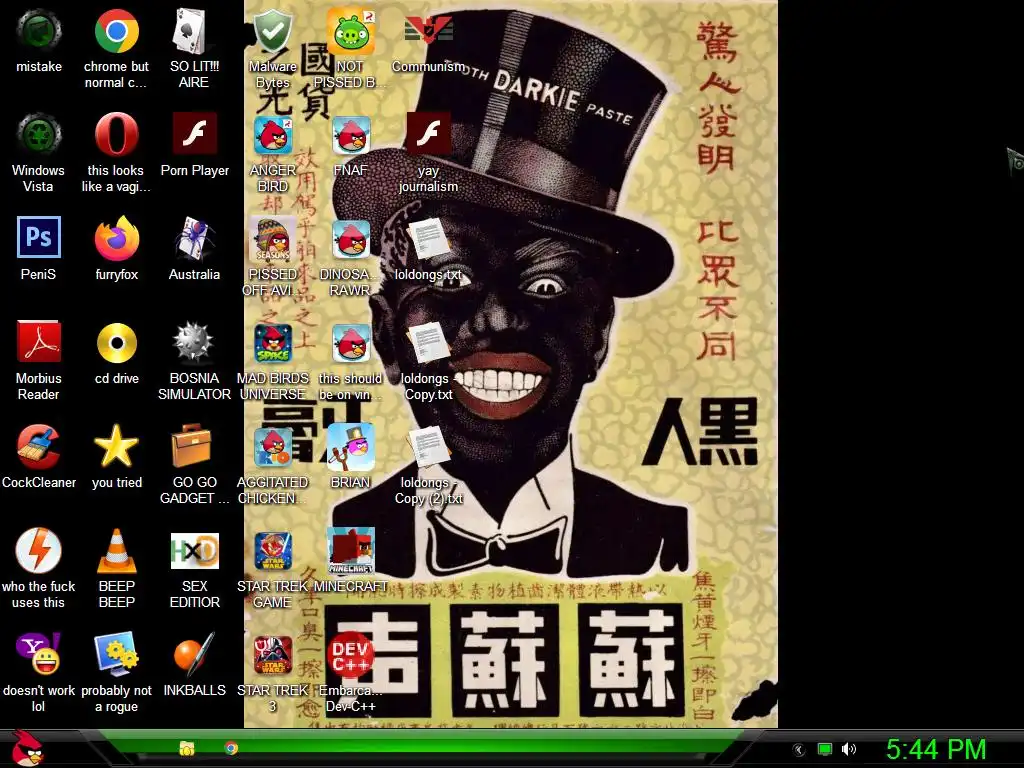Launch the Photoshop 'Ps' desktop icon

pyautogui.click(x=39, y=237)
